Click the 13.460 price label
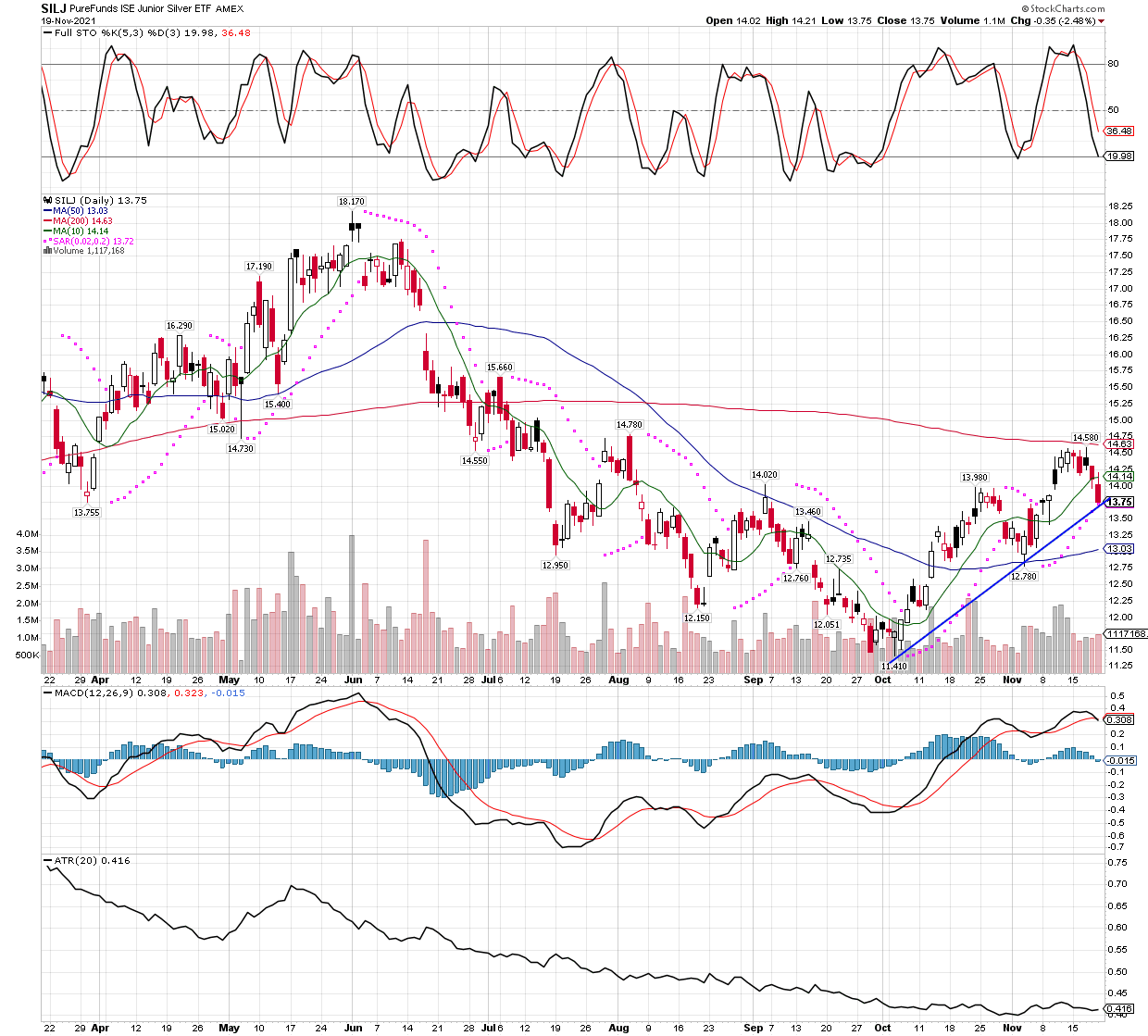 (808, 512)
